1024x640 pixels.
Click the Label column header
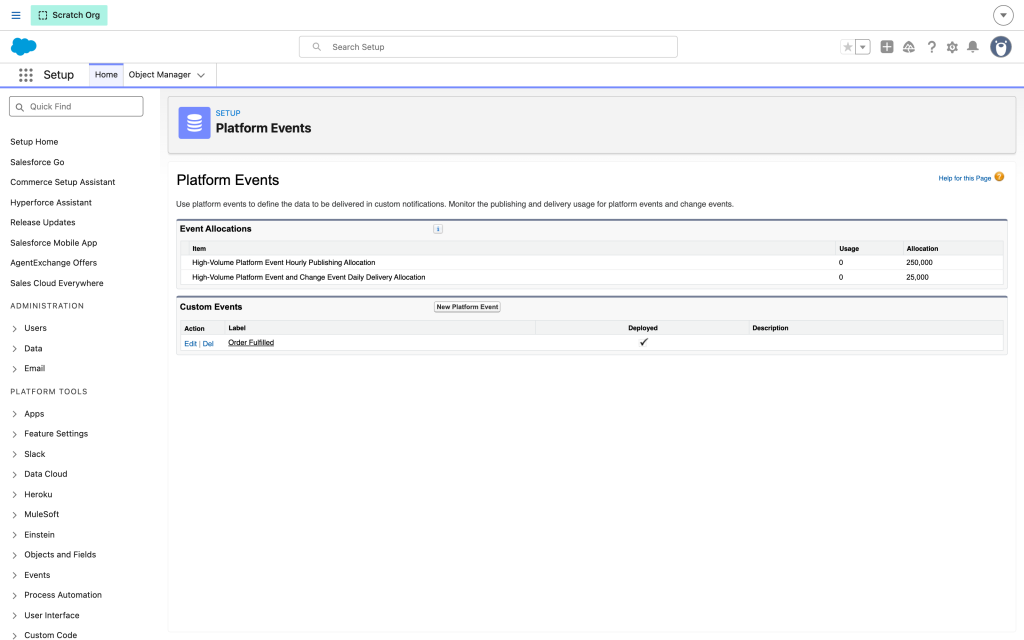[x=237, y=328]
